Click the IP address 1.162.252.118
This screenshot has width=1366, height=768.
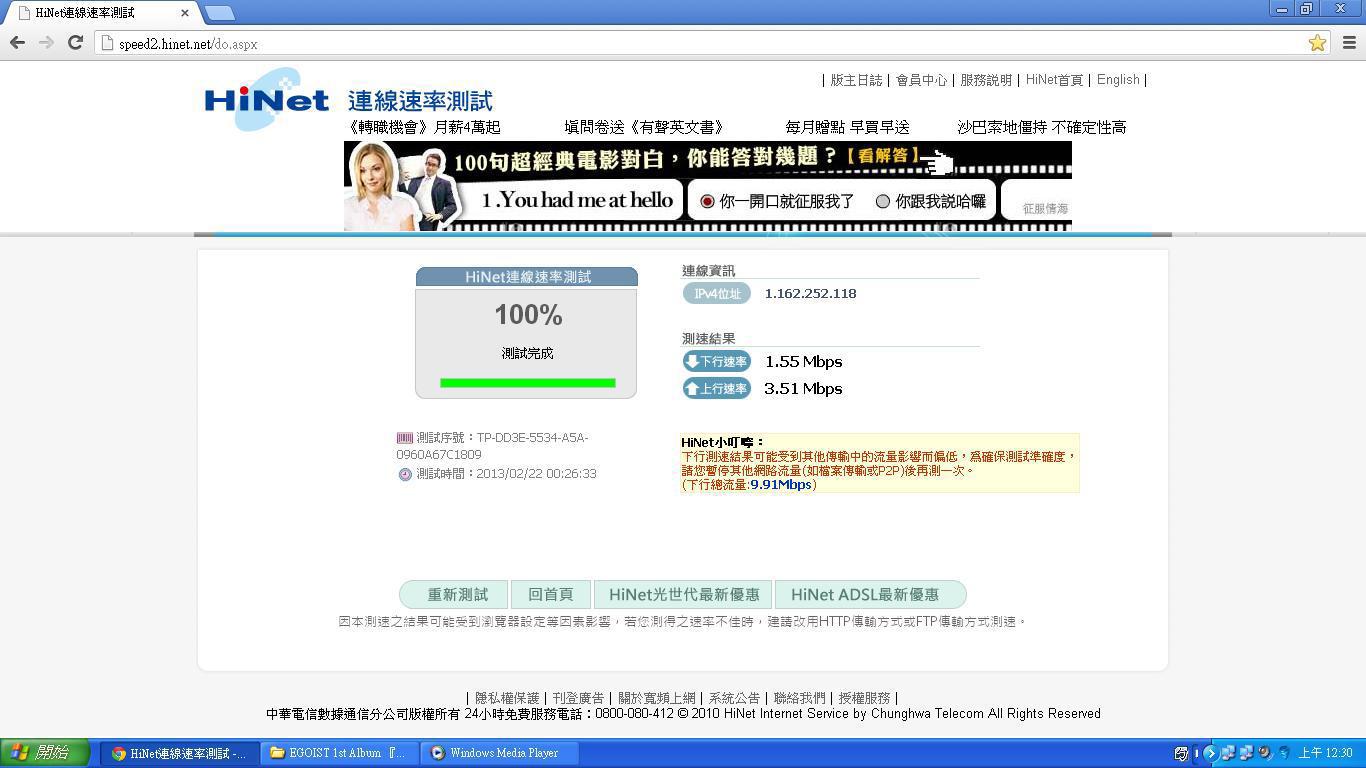click(810, 293)
